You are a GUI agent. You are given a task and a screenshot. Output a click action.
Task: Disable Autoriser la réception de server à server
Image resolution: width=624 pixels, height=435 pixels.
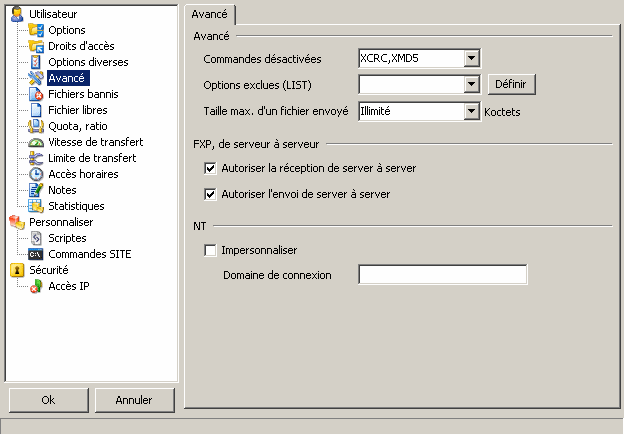[210, 168]
